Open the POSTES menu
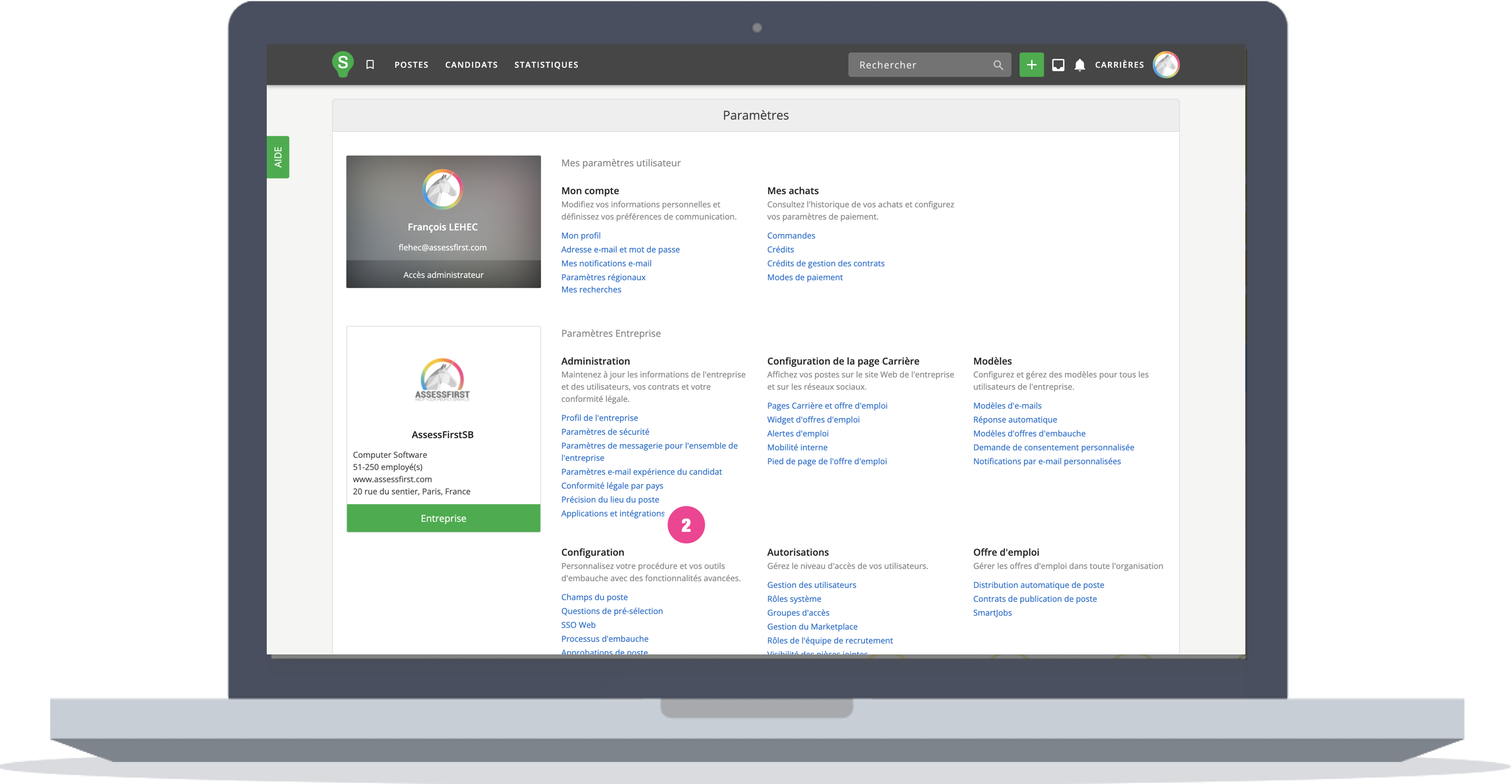Screen dimensions: 1512x784 (x=411, y=65)
